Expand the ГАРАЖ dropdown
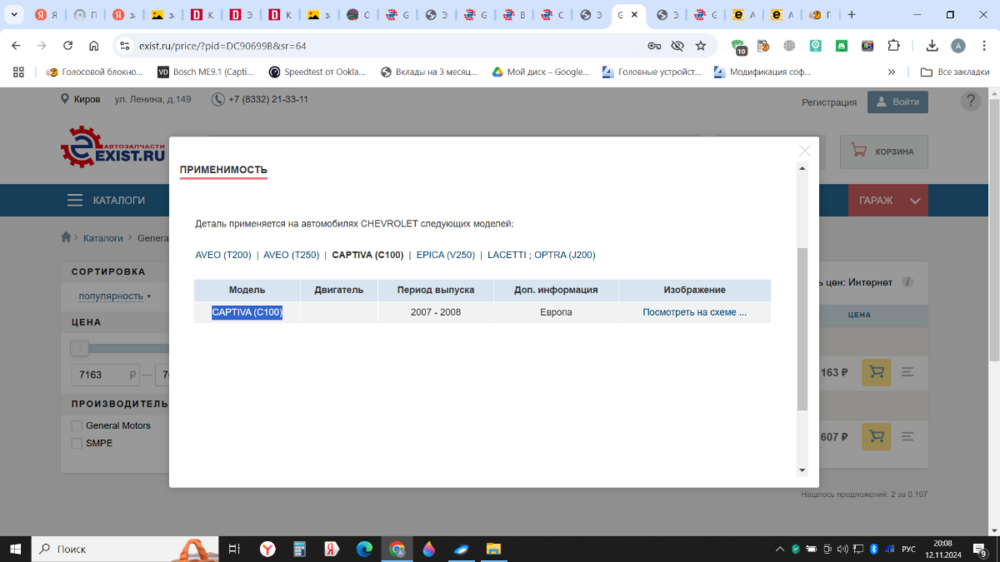The height and width of the screenshot is (562, 1000). 888,200
